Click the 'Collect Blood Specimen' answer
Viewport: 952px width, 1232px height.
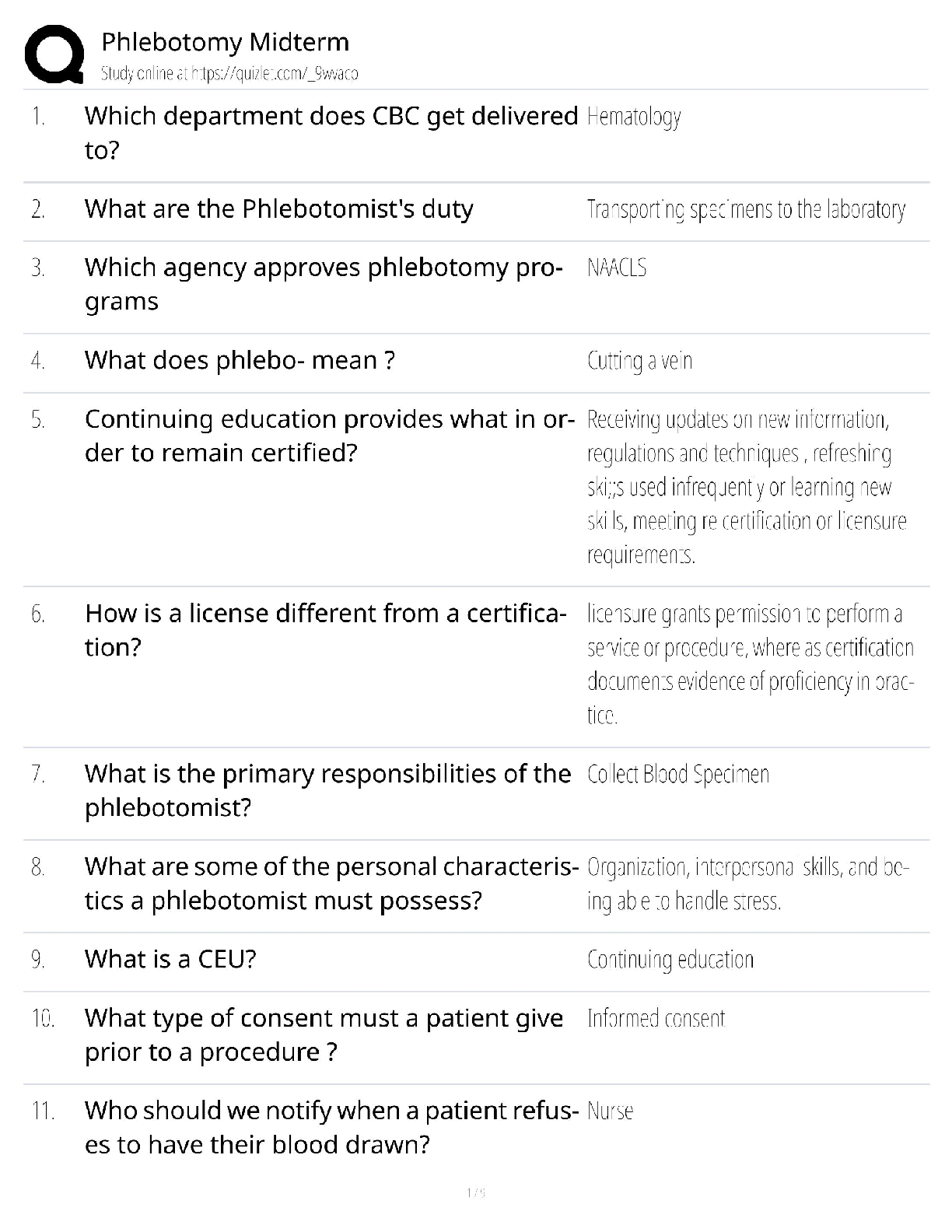[x=677, y=774]
